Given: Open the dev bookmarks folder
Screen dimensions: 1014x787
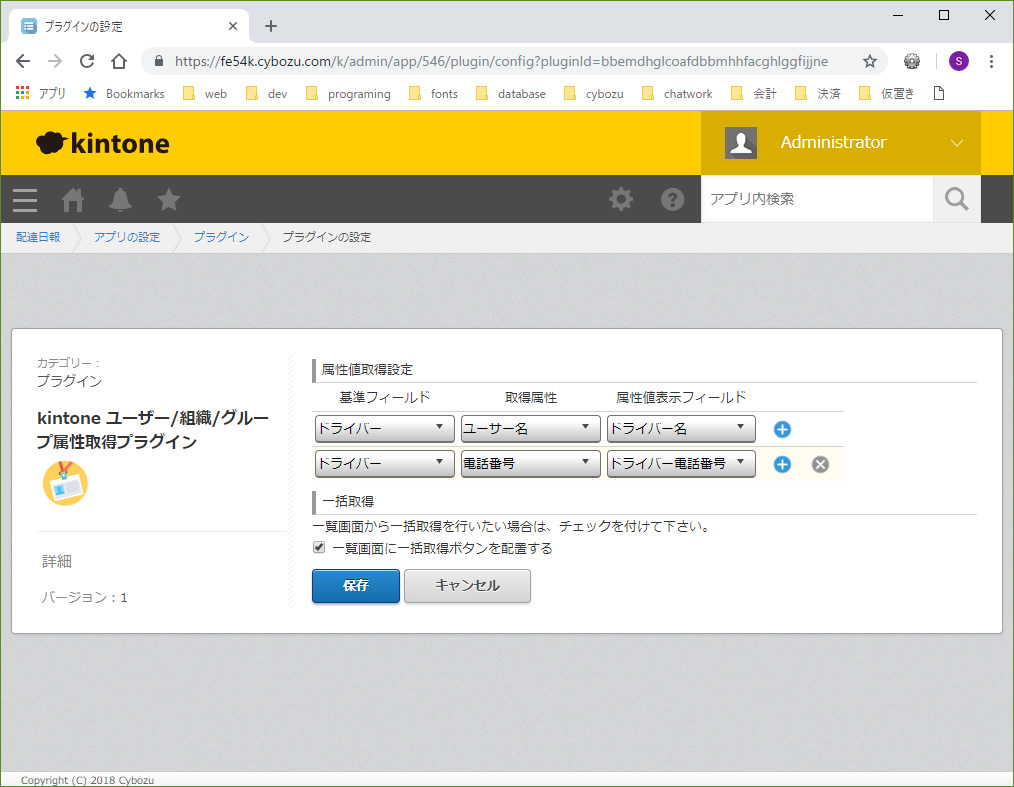Looking at the screenshot, I should 266,94.
